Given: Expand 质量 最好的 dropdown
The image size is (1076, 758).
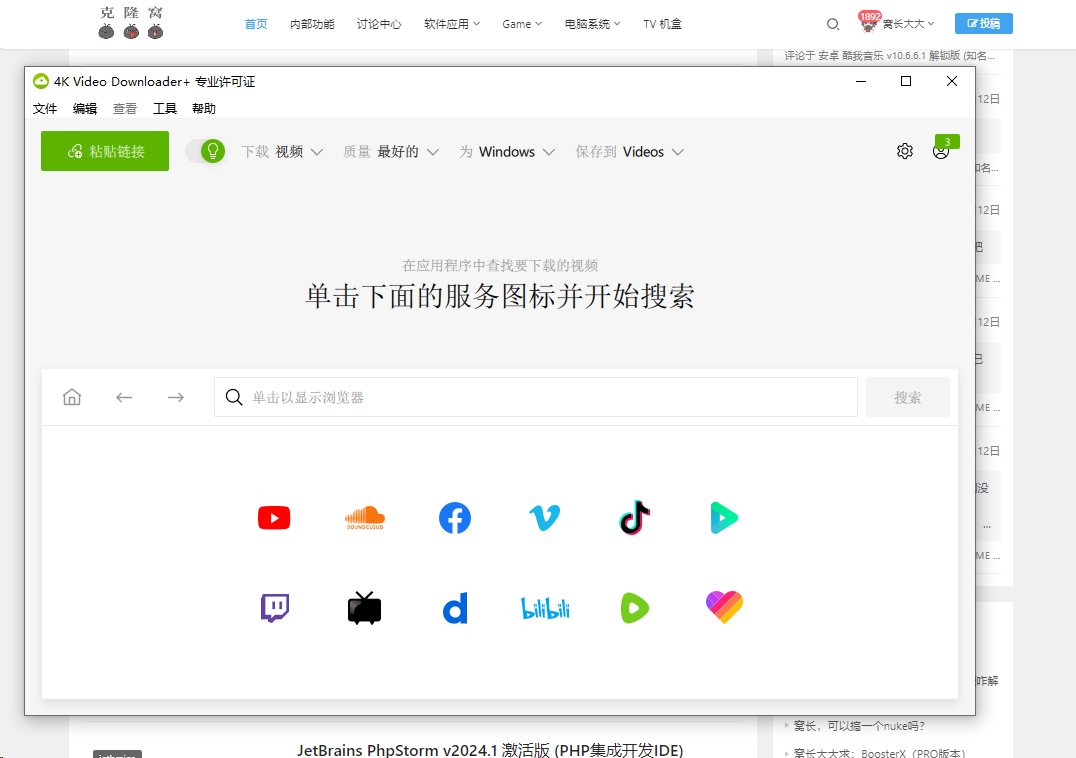Looking at the screenshot, I should tap(391, 152).
